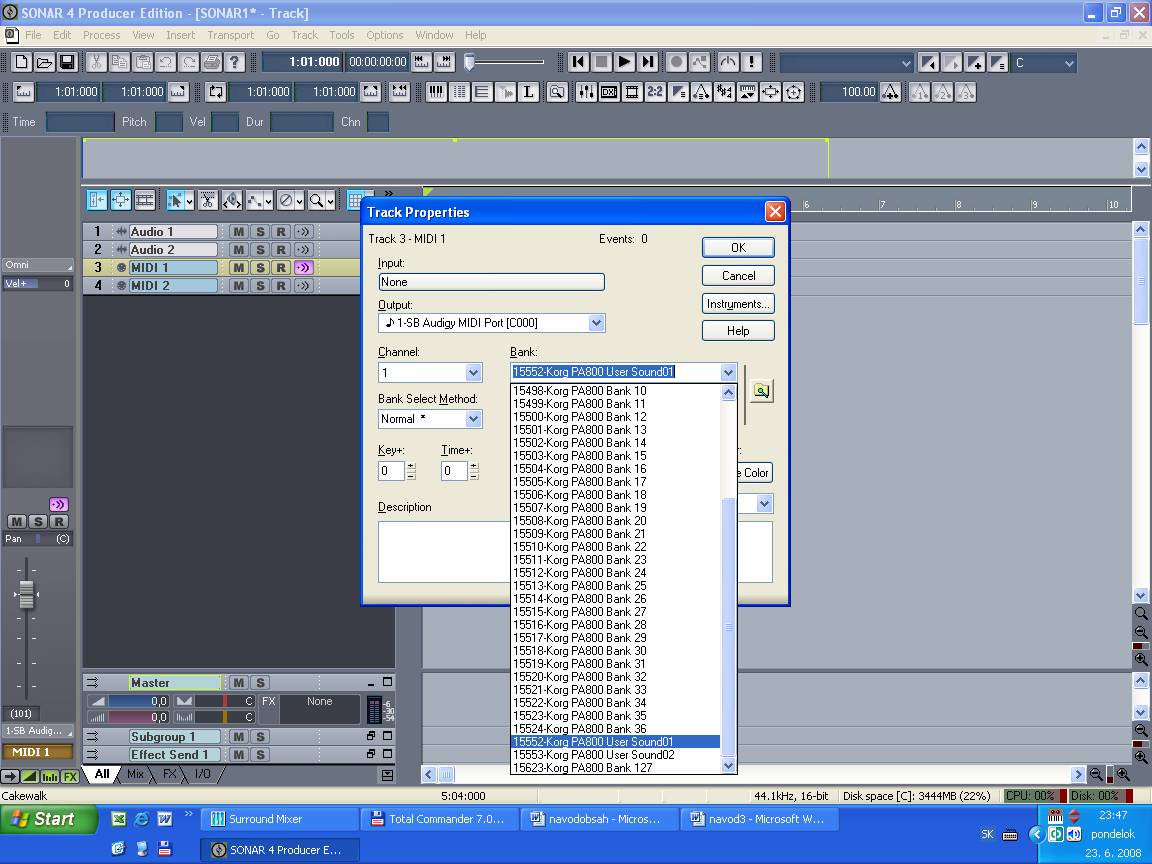Screen dimensions: 1152x864
Task: Switch to the I/O tab
Action: coord(202,774)
